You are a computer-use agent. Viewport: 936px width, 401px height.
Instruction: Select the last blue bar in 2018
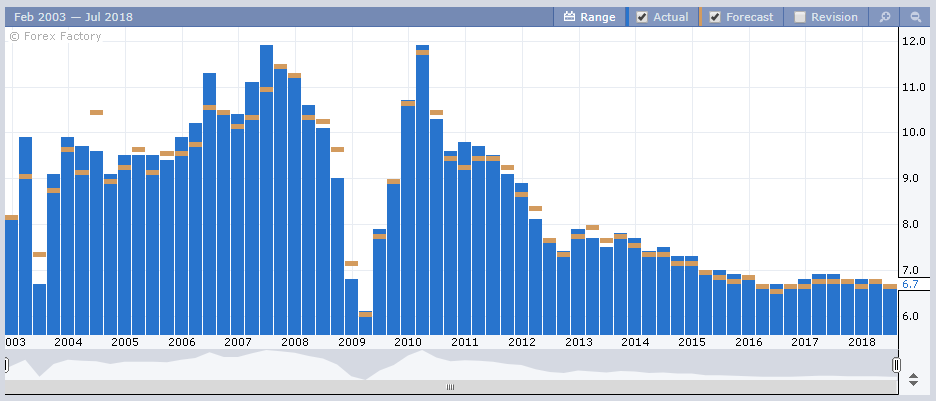[x=889, y=311]
